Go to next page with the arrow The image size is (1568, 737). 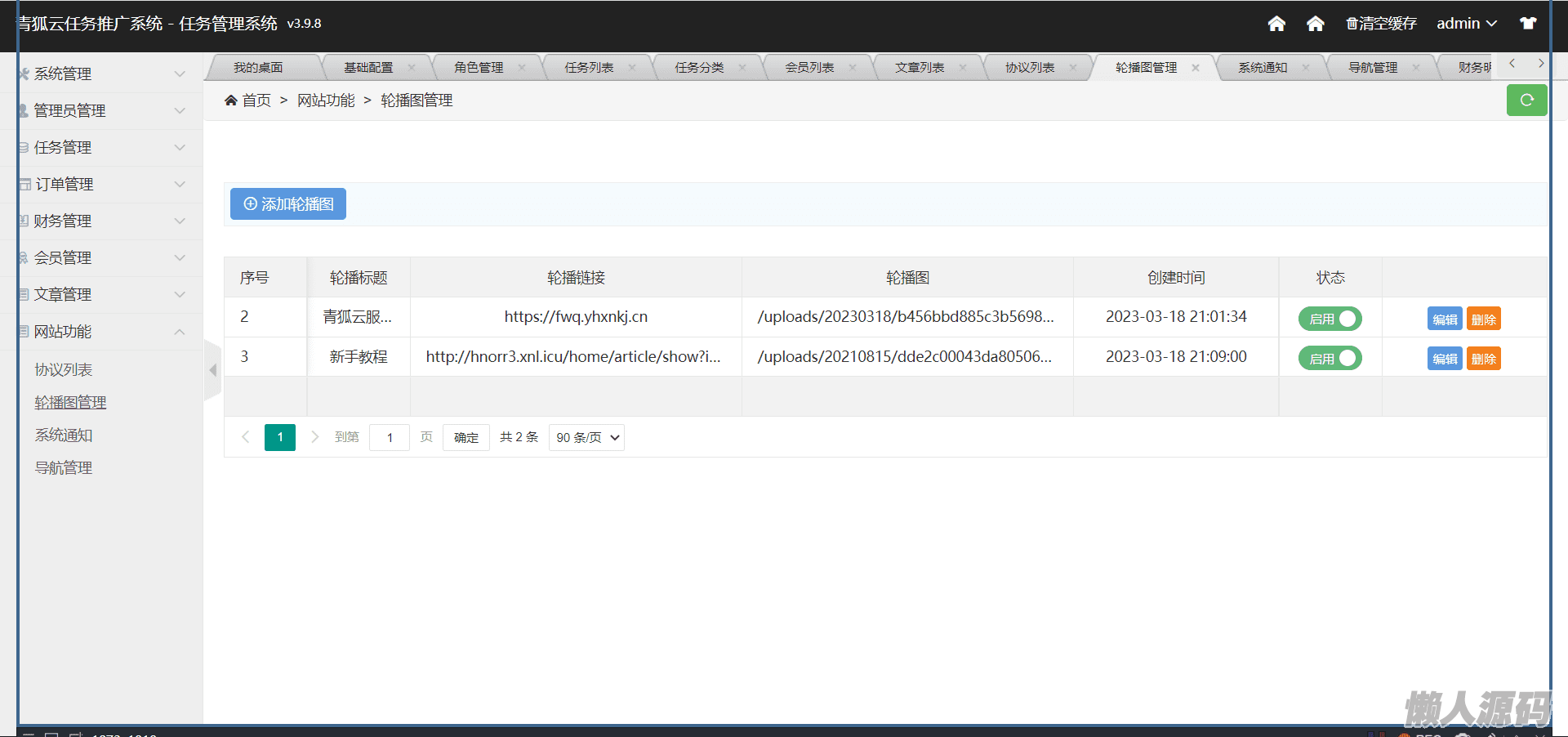click(x=314, y=437)
